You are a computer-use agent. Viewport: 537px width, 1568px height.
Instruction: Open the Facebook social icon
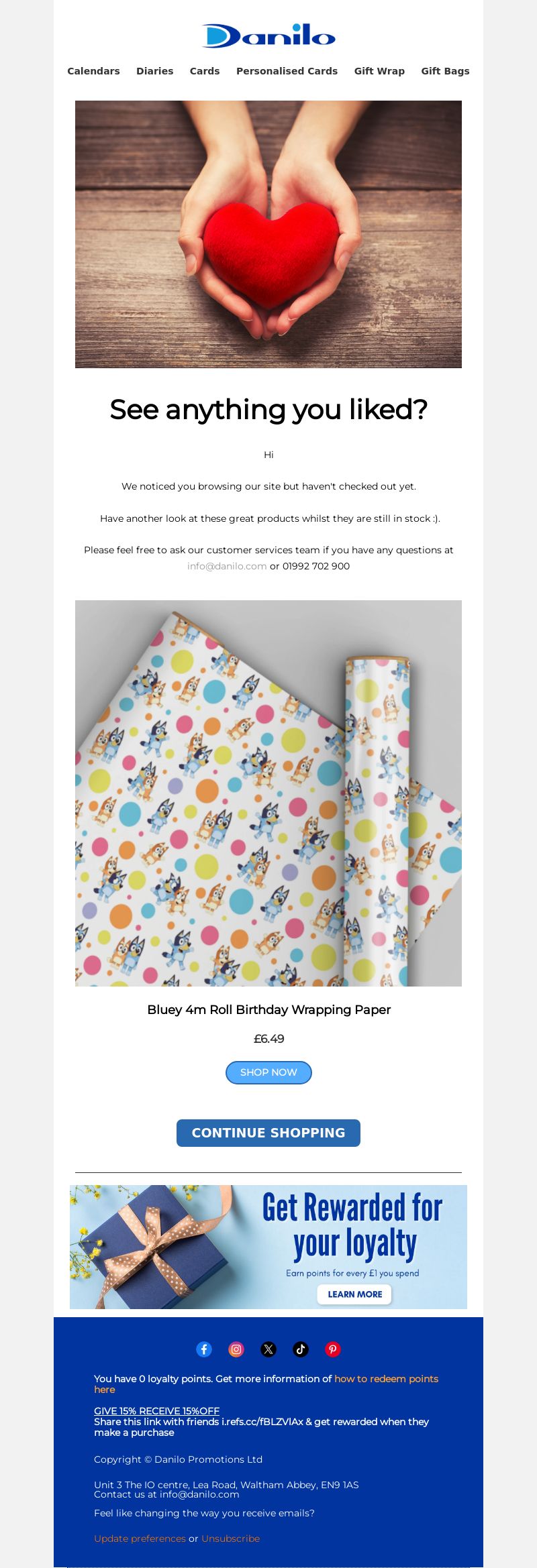[204, 1349]
